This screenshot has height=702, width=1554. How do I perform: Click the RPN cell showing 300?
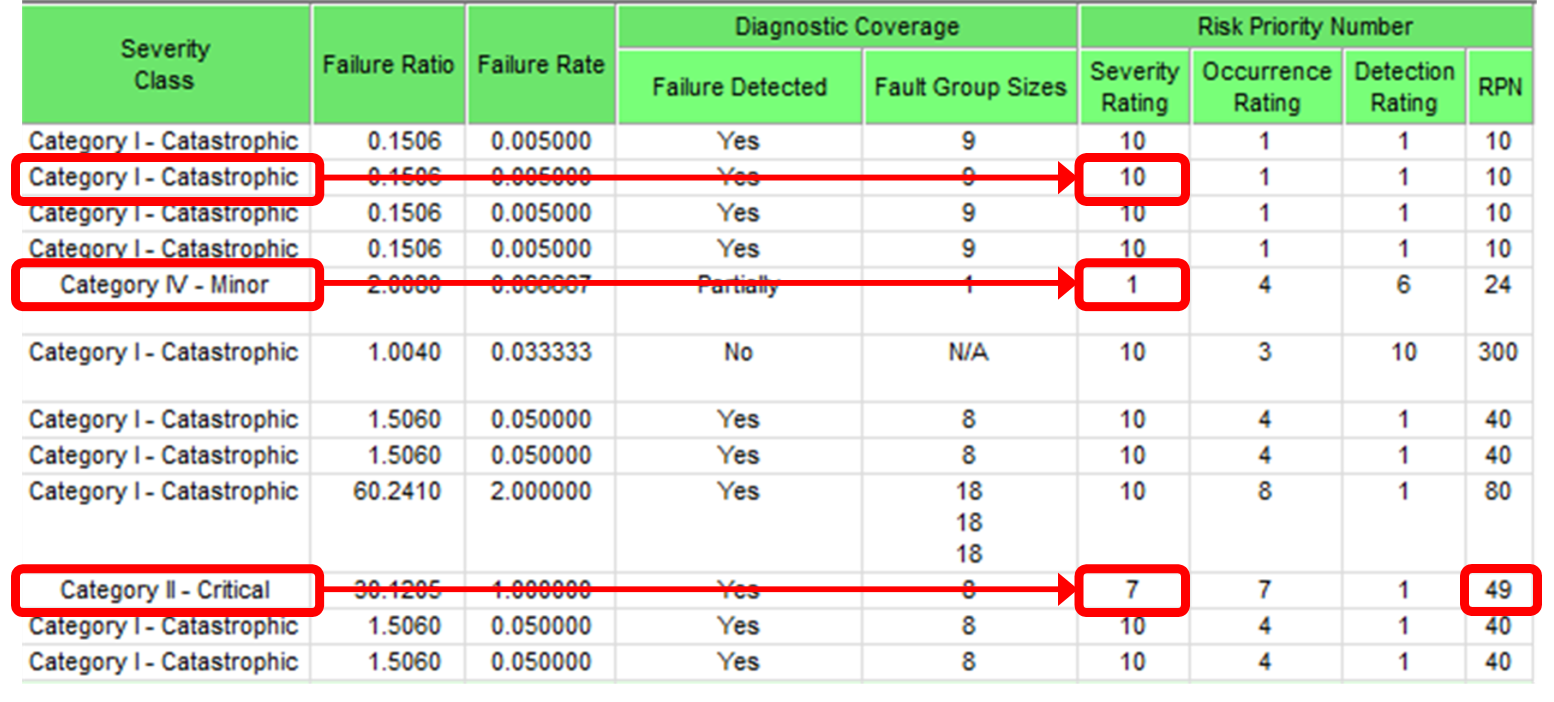1499,353
